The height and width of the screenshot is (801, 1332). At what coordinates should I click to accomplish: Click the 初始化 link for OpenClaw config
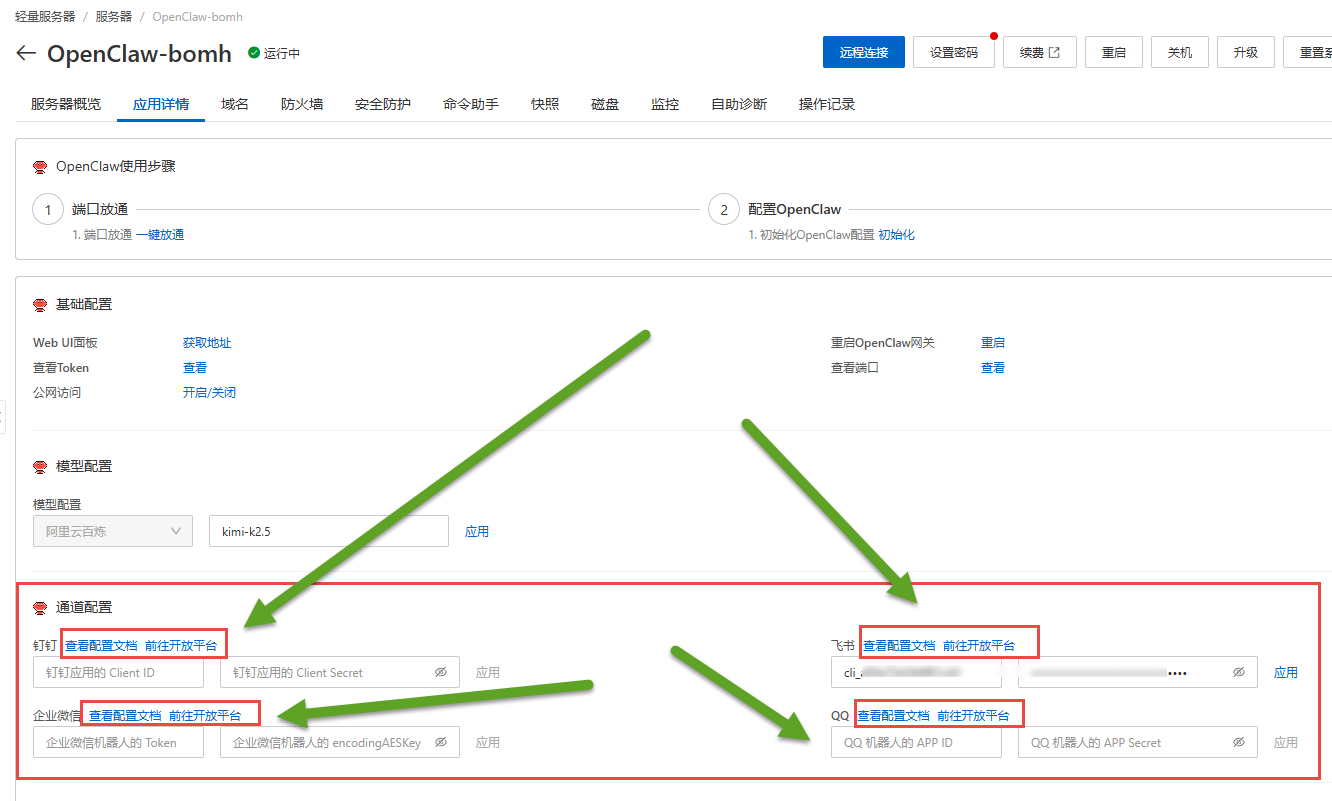click(x=896, y=235)
